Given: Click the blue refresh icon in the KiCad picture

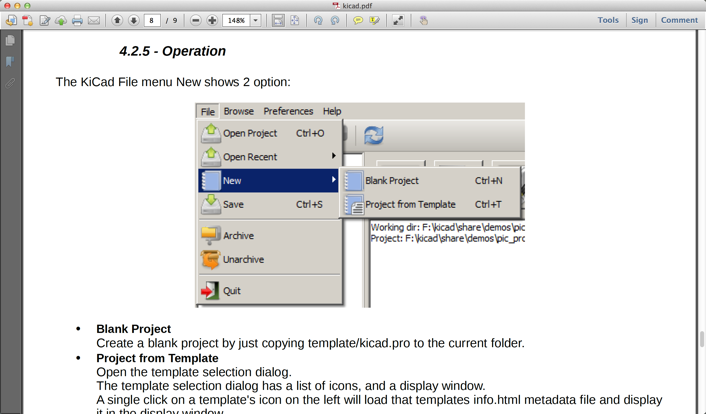Looking at the screenshot, I should 373,135.
